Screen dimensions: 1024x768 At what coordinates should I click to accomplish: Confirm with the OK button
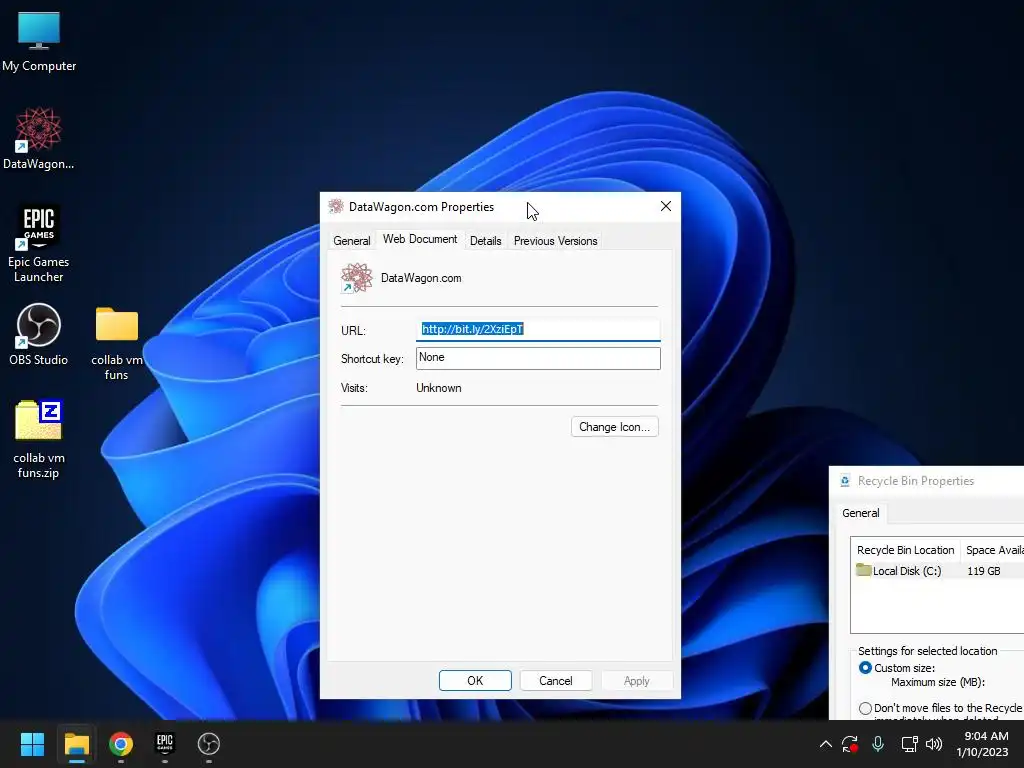(x=475, y=680)
